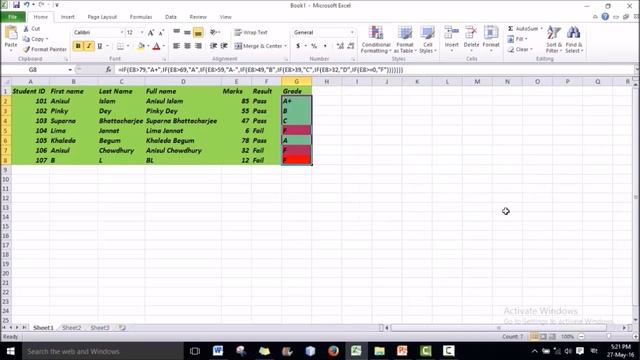This screenshot has height=360, width=640.
Task: Click the Undo arrow in Quick Access Toolbar
Action: pyautogui.click(x=27, y=5)
